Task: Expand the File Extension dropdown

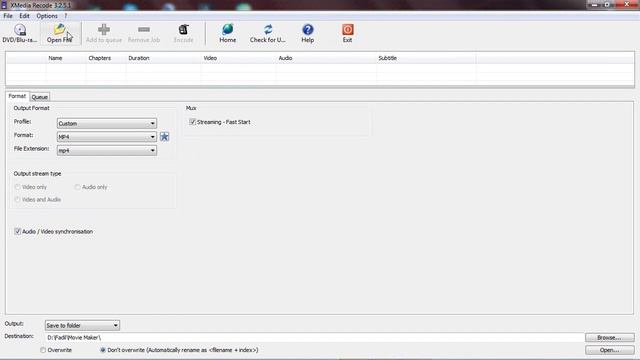Action: 107,151
